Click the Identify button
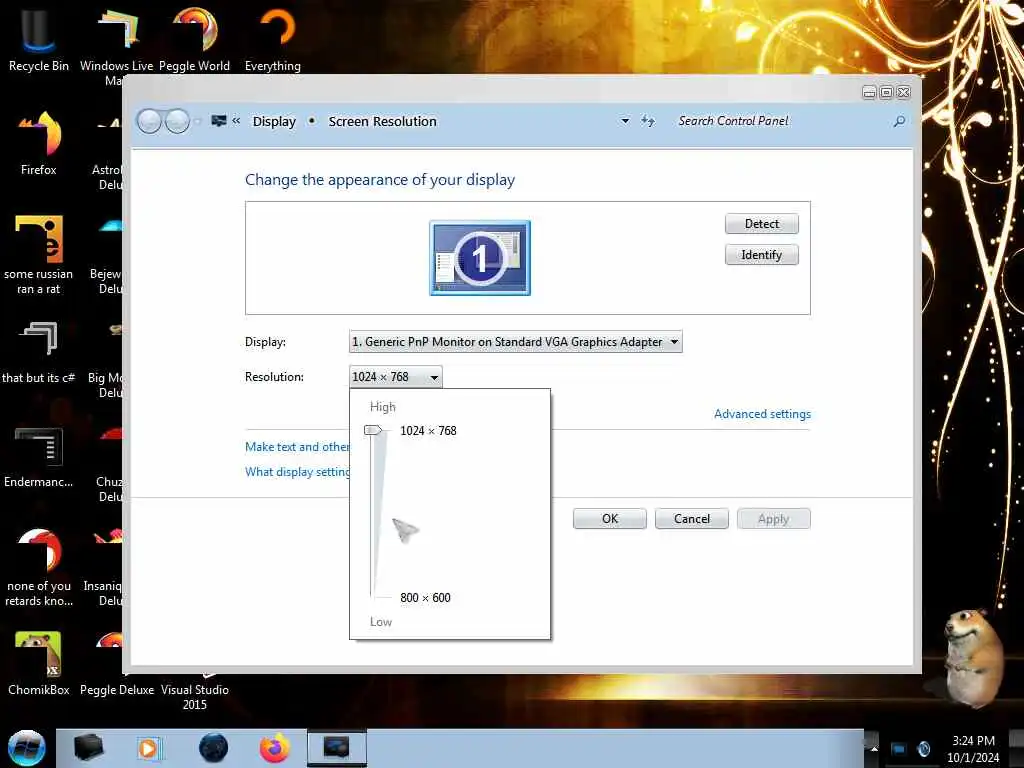1024x768 pixels. tap(761, 255)
